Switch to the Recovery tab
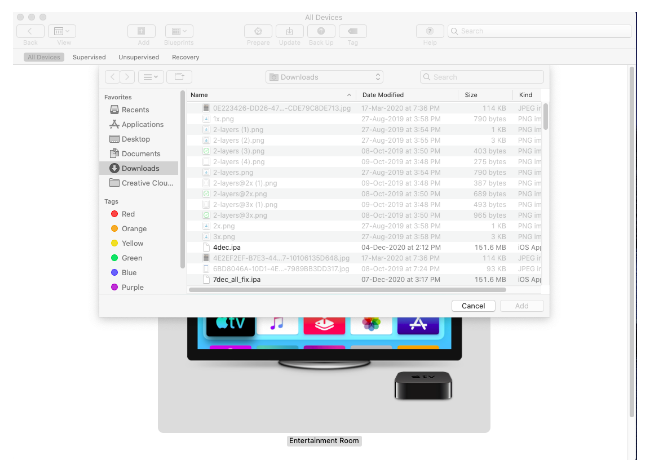The height and width of the screenshot is (465, 653). (x=185, y=57)
